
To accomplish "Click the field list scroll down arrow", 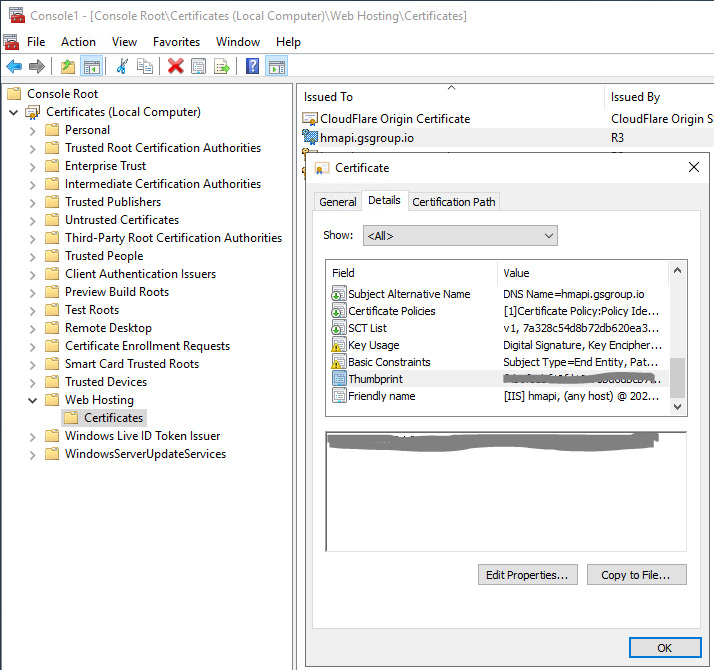I will tap(678, 407).
